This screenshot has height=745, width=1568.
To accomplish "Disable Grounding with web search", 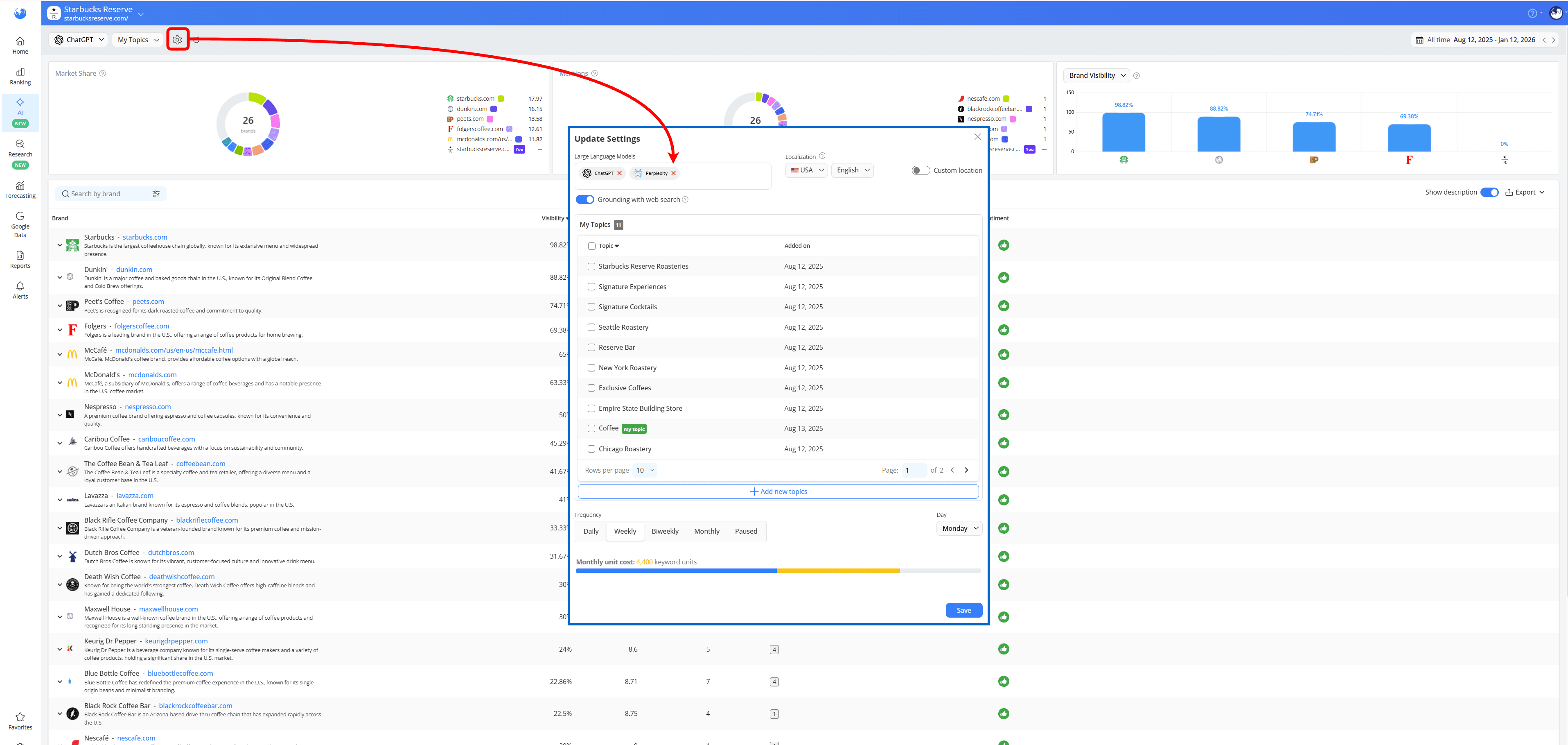I will click(x=585, y=199).
